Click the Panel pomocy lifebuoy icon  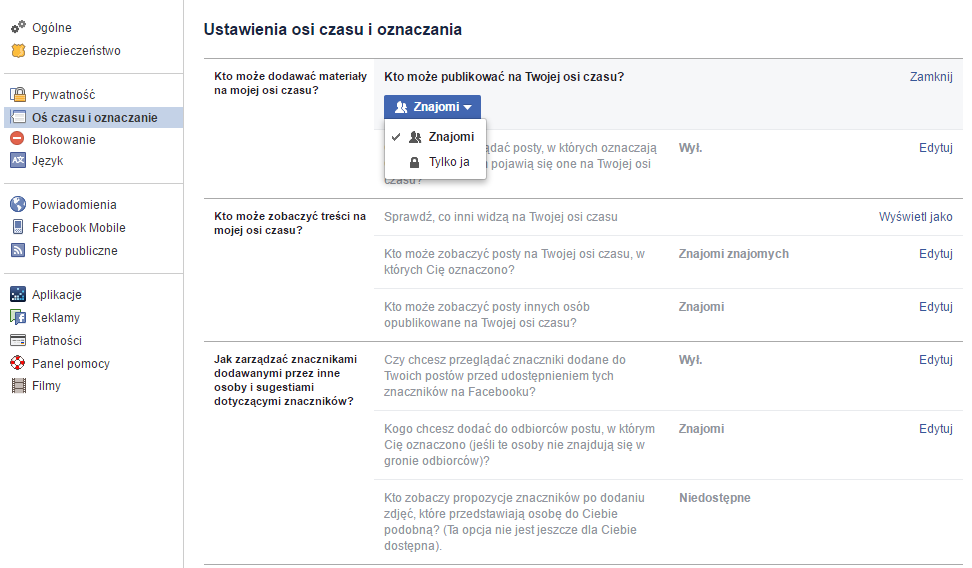pyautogui.click(x=18, y=364)
